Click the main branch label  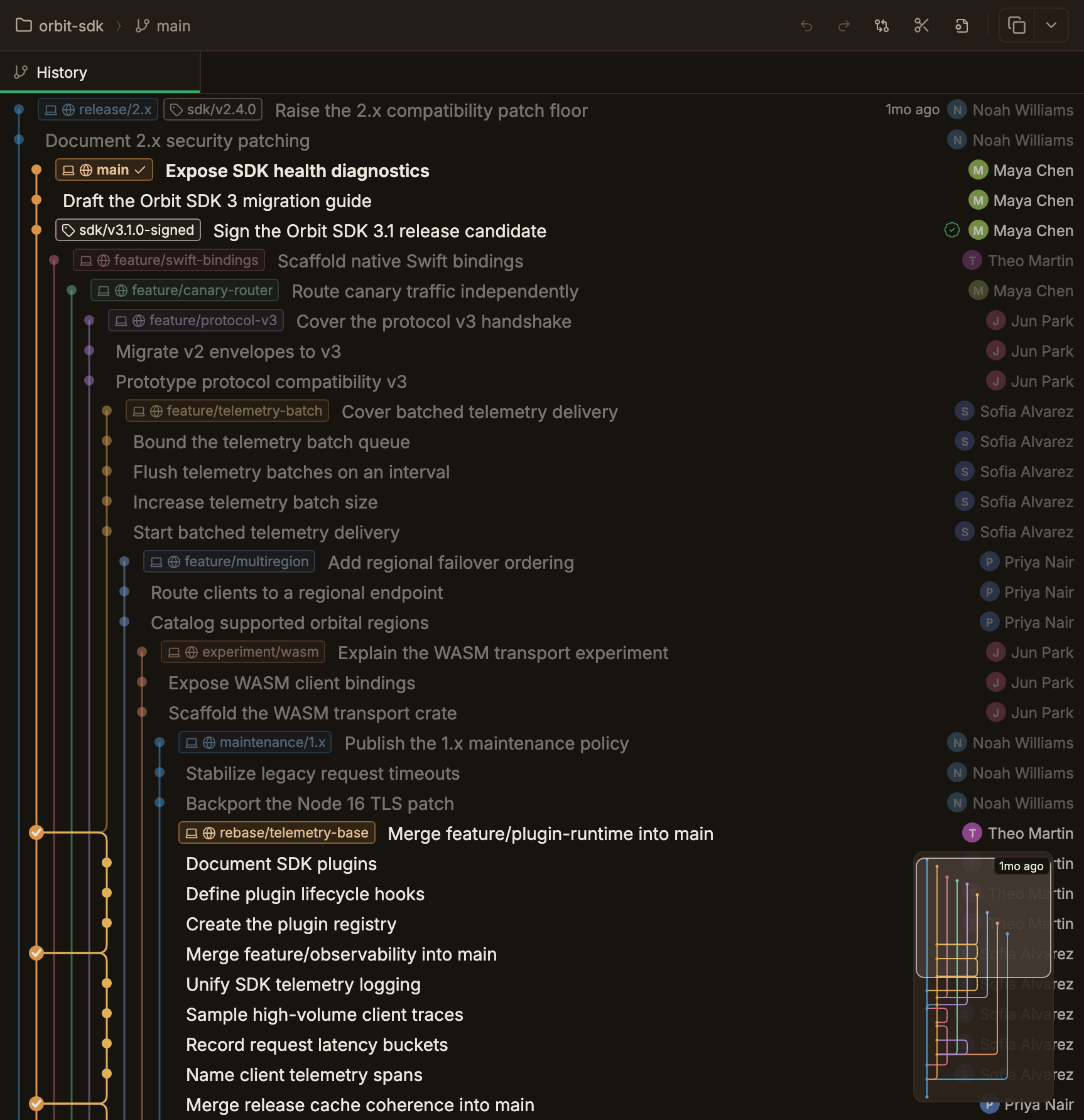(x=104, y=170)
